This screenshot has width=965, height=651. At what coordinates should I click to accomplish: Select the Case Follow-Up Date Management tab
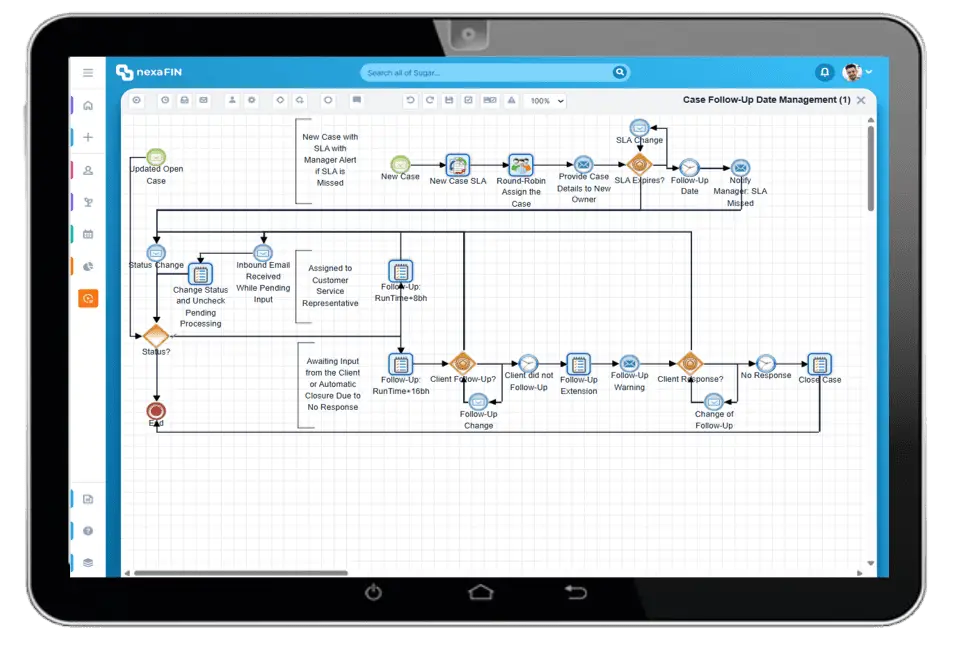765,100
